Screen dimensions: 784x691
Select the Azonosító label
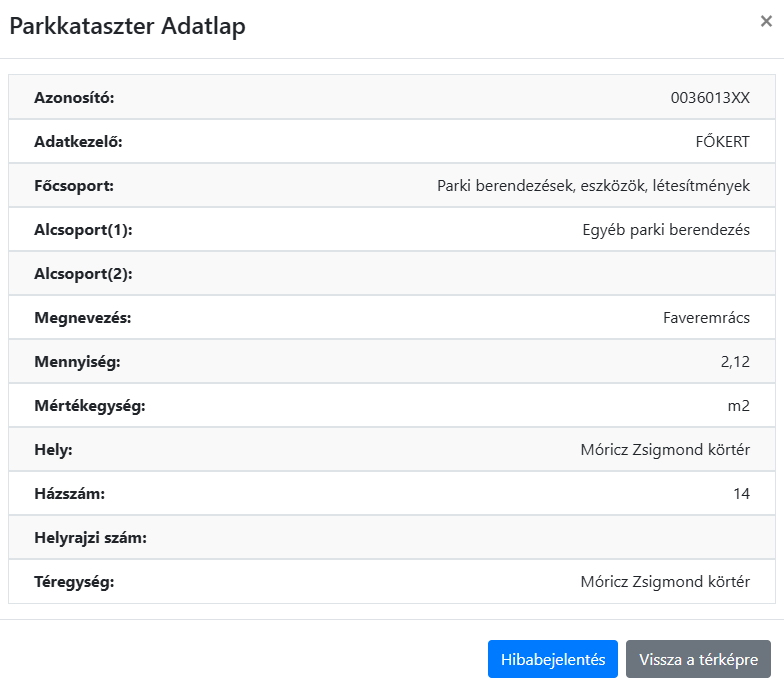click(x=75, y=98)
